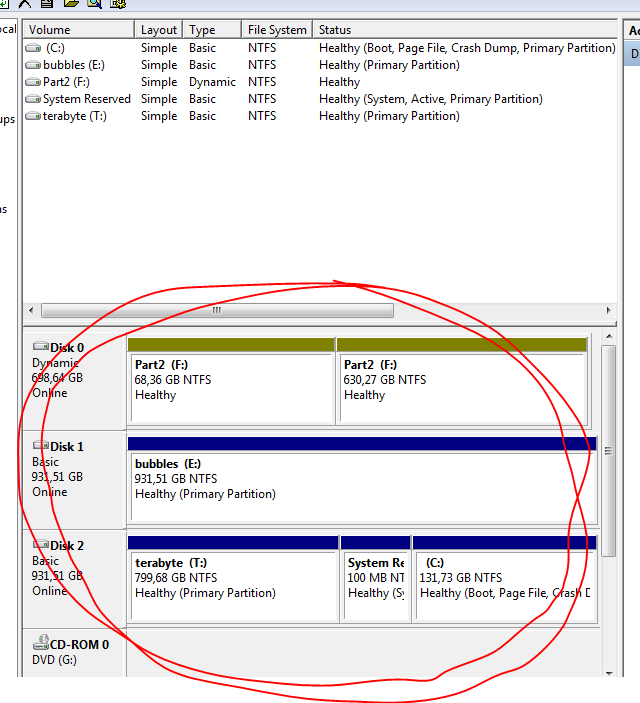Viewport: 640px width, 703px height.
Task: Click the System Reserved volume icon in list
Action: click(x=33, y=99)
